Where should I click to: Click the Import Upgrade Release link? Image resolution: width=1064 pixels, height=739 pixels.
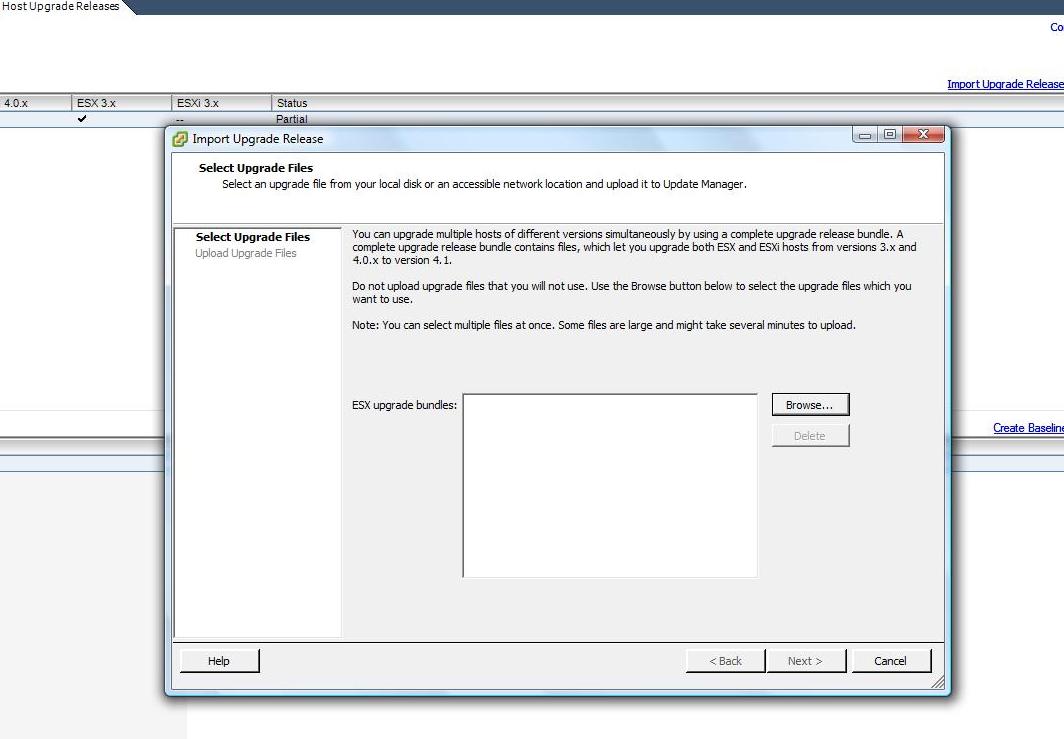pos(1006,84)
